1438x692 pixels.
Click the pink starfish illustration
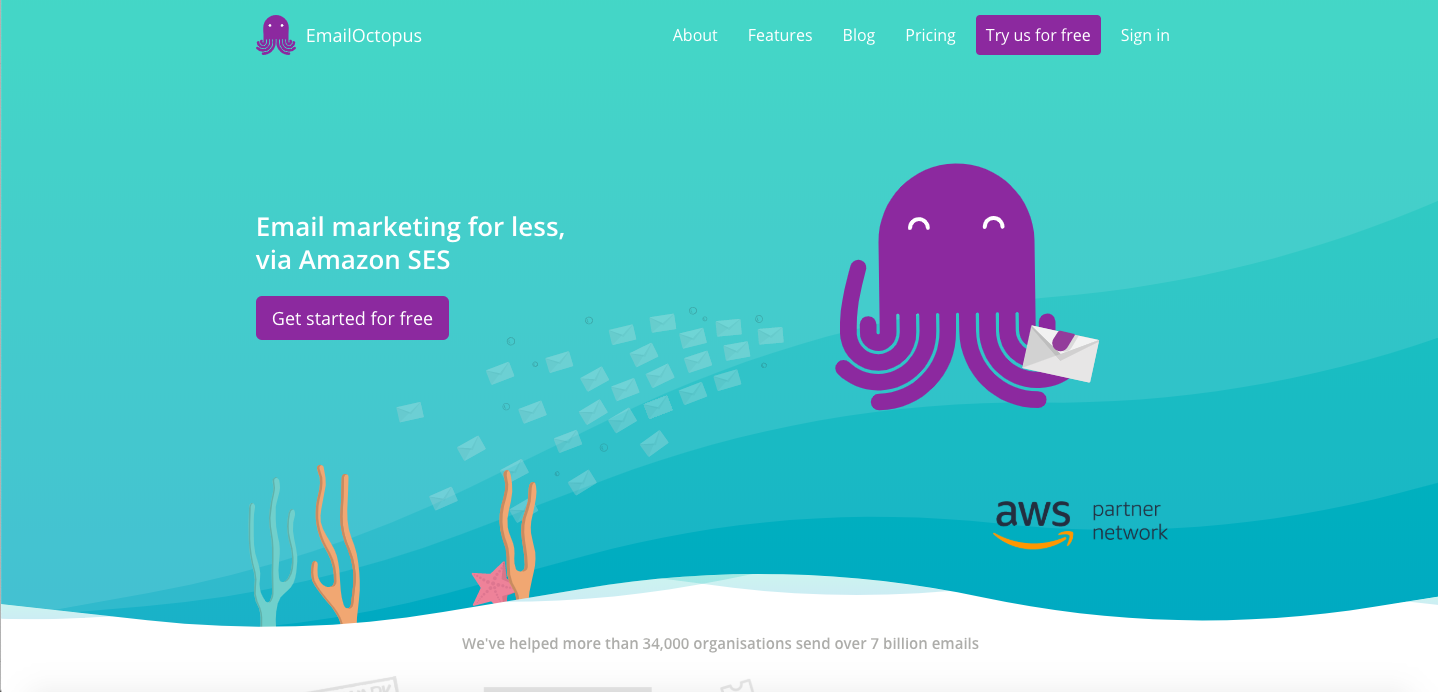pyautogui.click(x=494, y=584)
